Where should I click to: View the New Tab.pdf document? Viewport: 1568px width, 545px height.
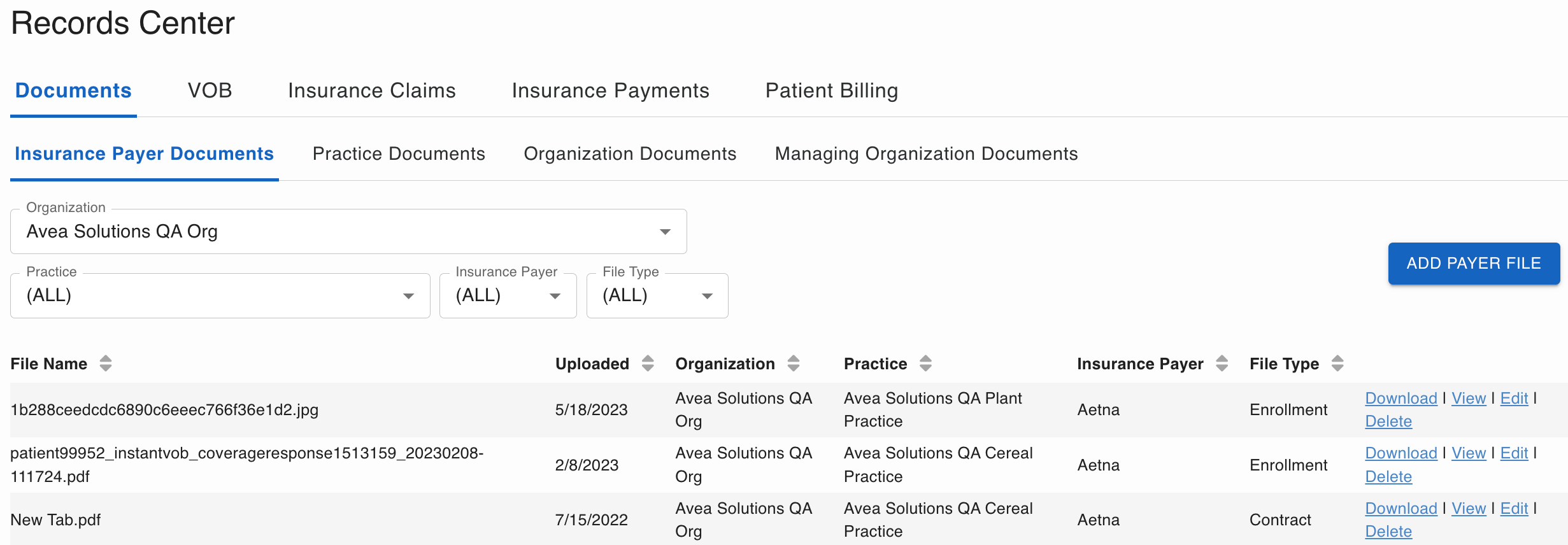pyautogui.click(x=1468, y=509)
